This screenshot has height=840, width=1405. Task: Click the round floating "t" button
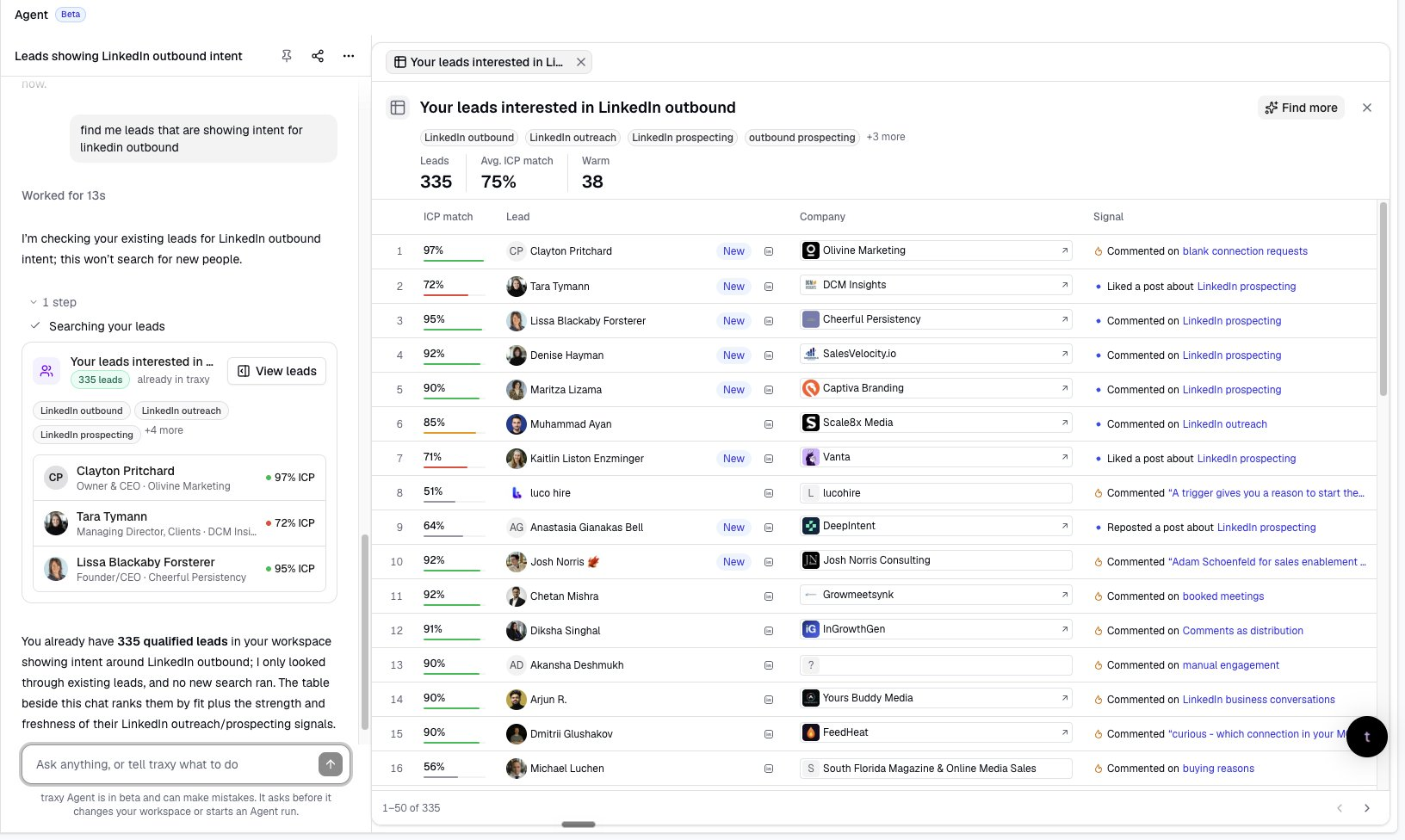click(x=1367, y=737)
